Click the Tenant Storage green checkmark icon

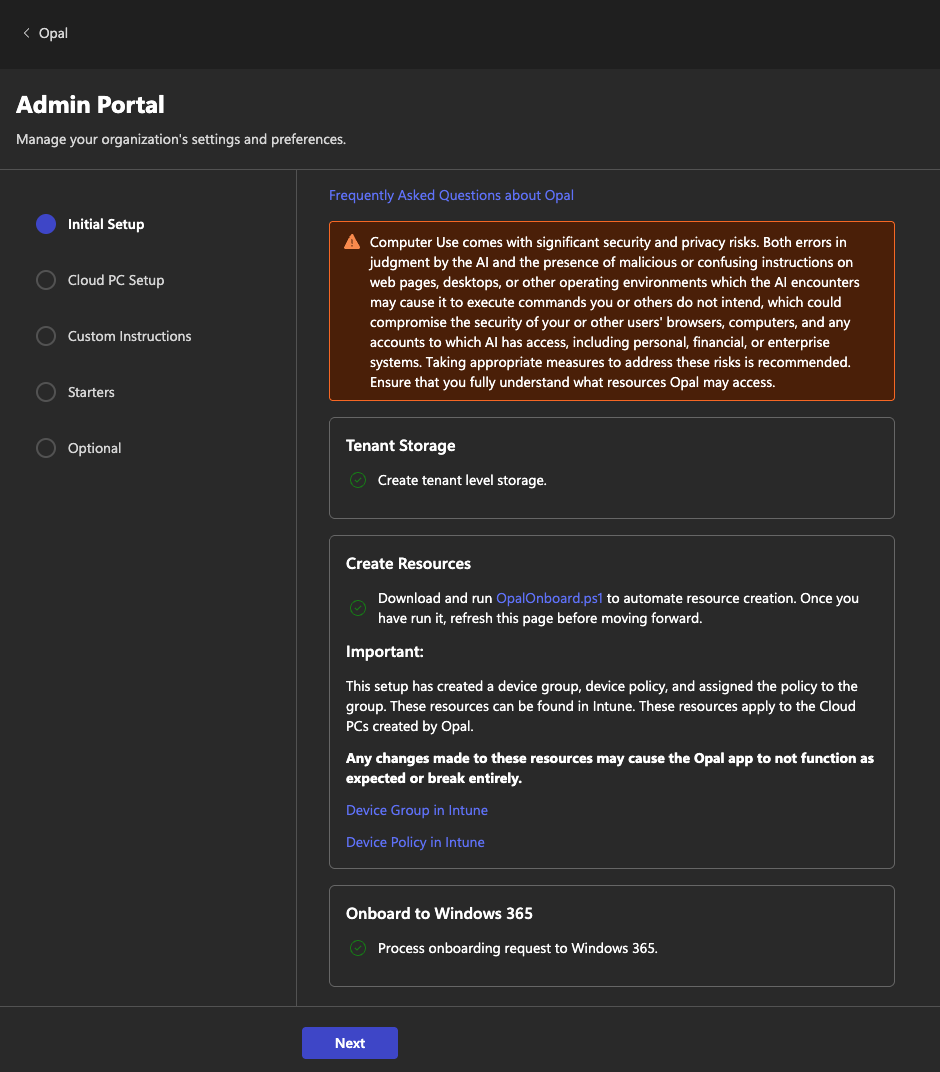[x=358, y=480]
